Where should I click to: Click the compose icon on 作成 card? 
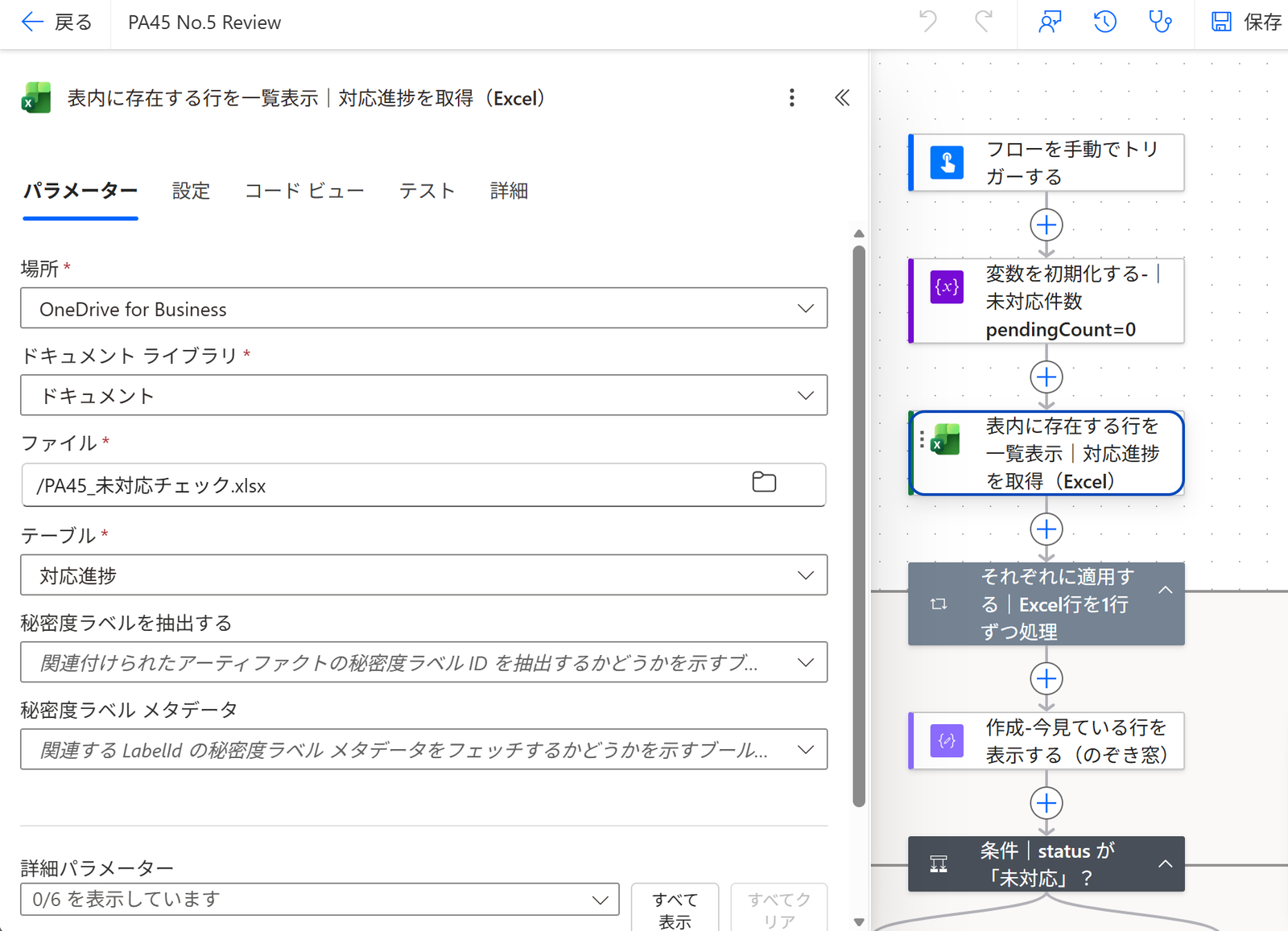coord(947,740)
